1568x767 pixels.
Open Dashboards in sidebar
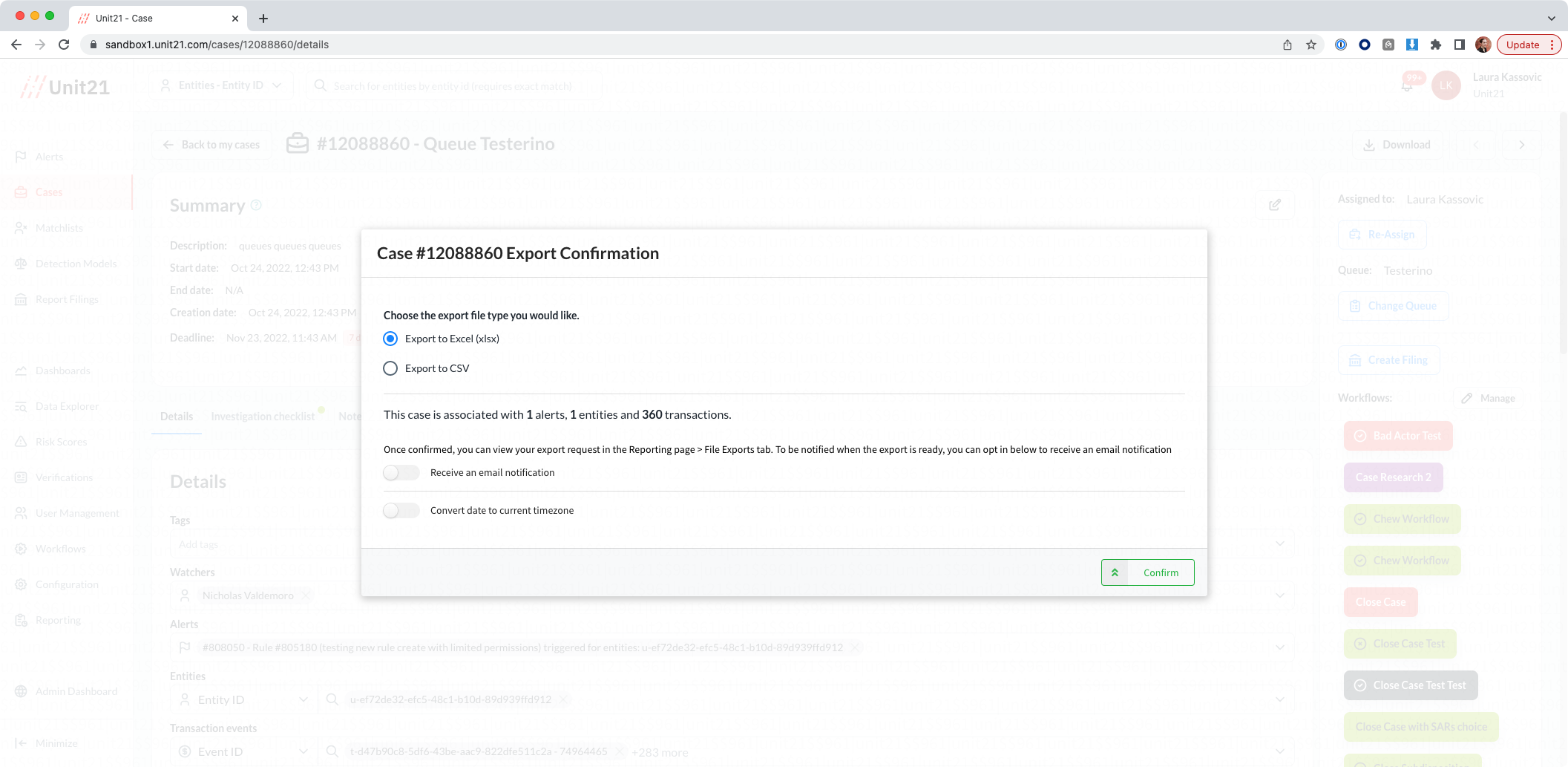62,371
